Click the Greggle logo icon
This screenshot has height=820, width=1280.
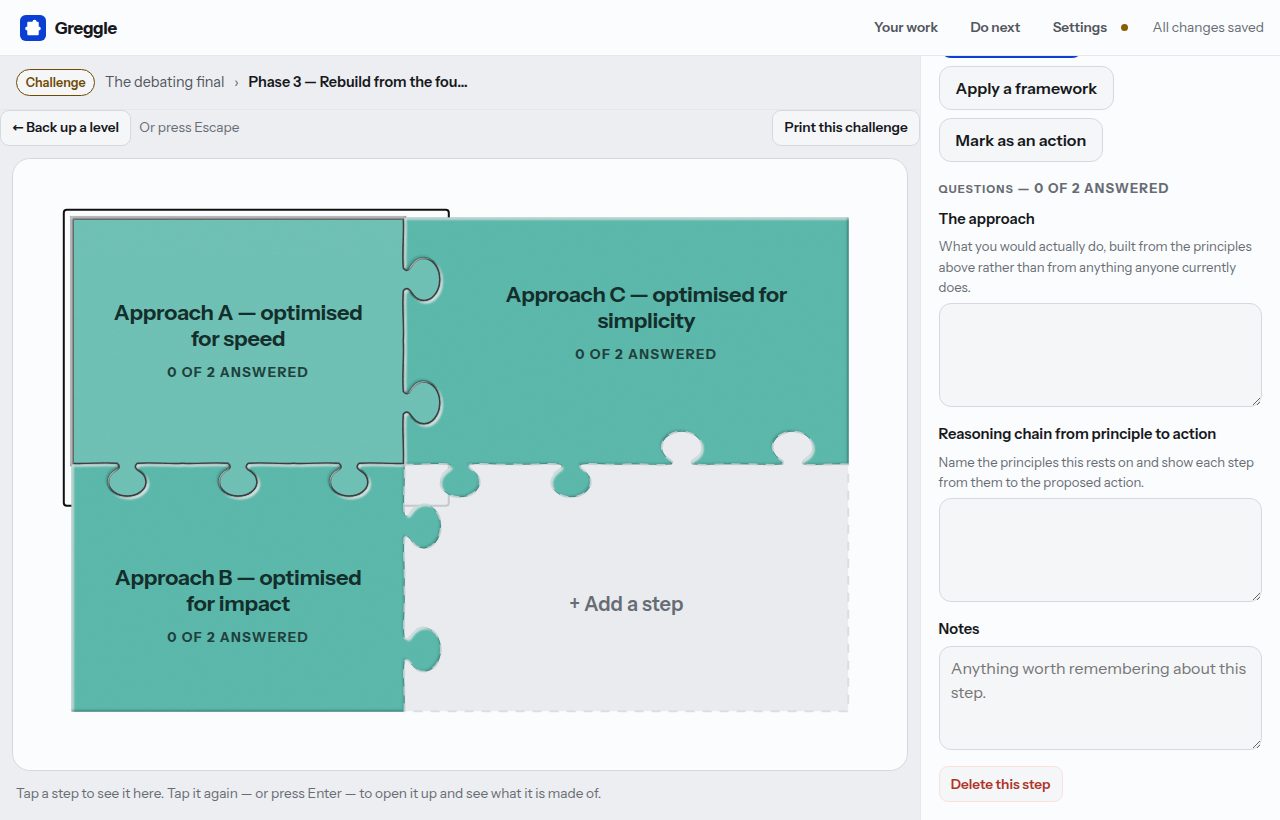[33, 28]
